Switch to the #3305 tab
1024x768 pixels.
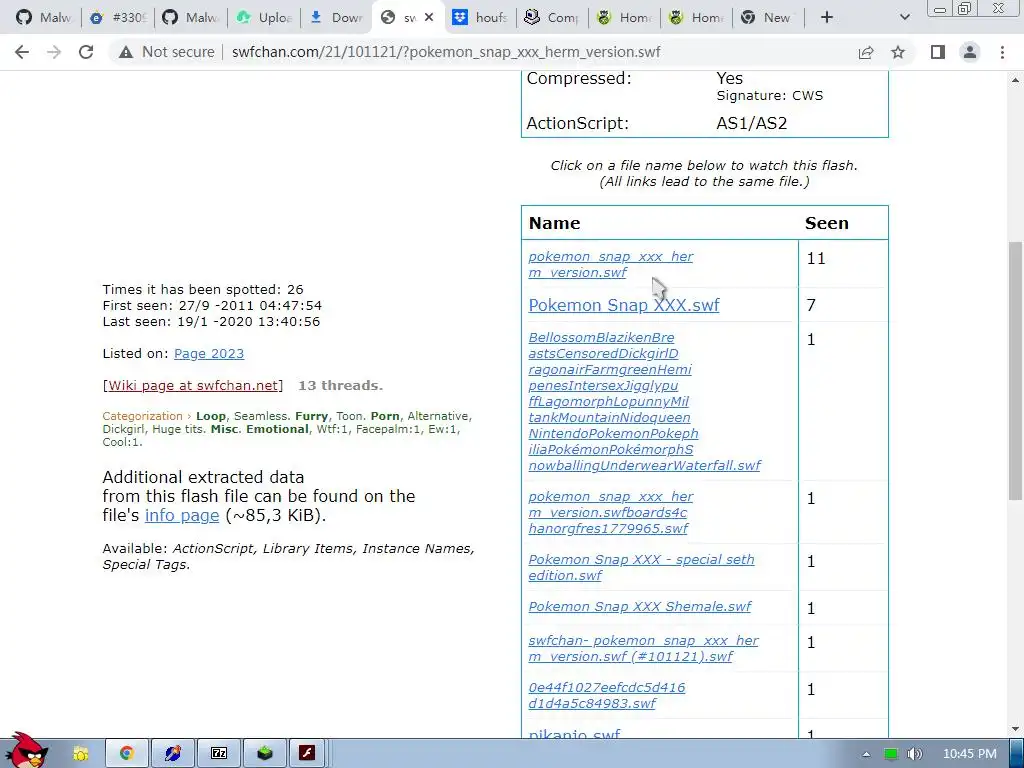pos(118,18)
